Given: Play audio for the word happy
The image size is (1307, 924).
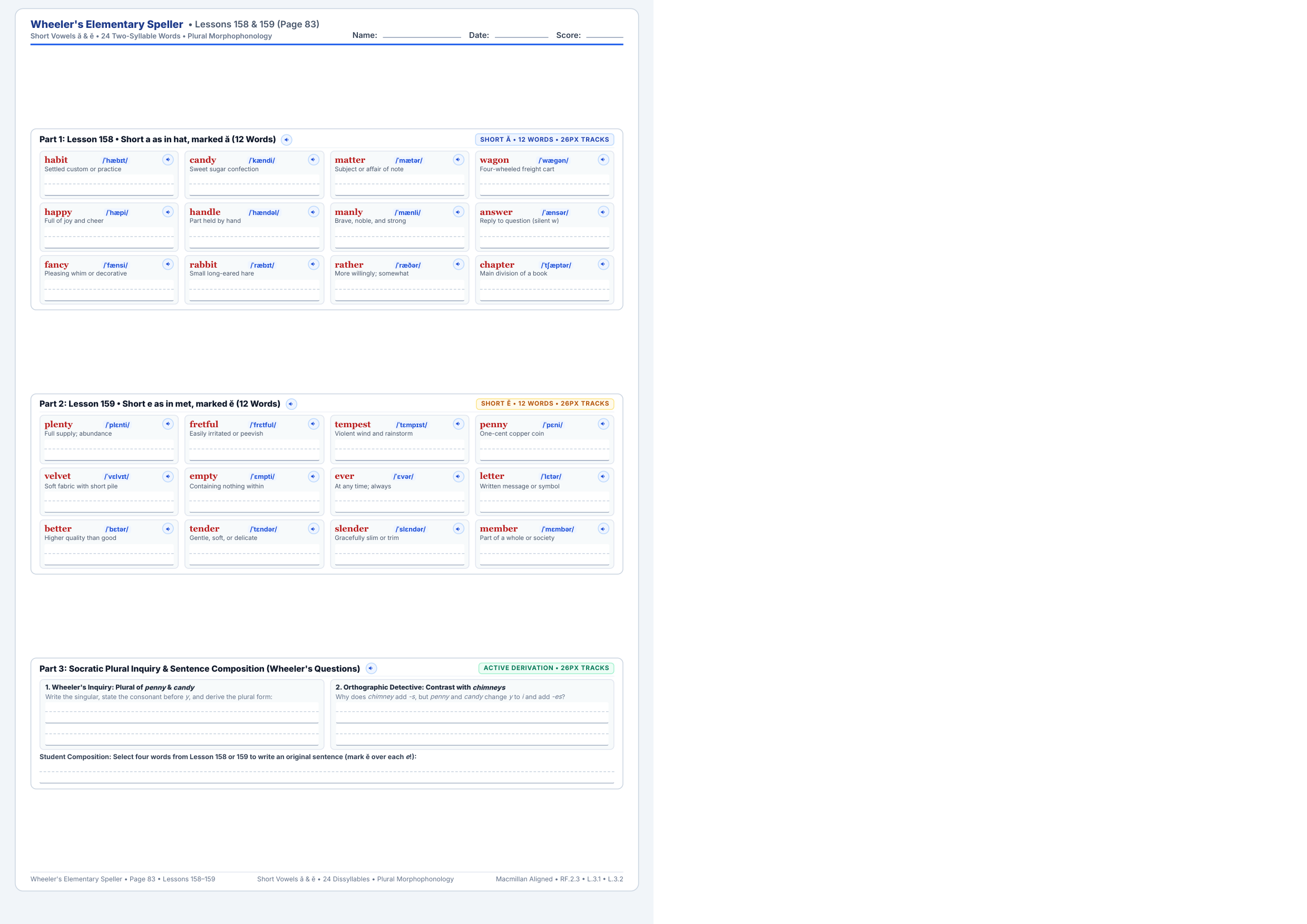Looking at the screenshot, I should tap(168, 212).
